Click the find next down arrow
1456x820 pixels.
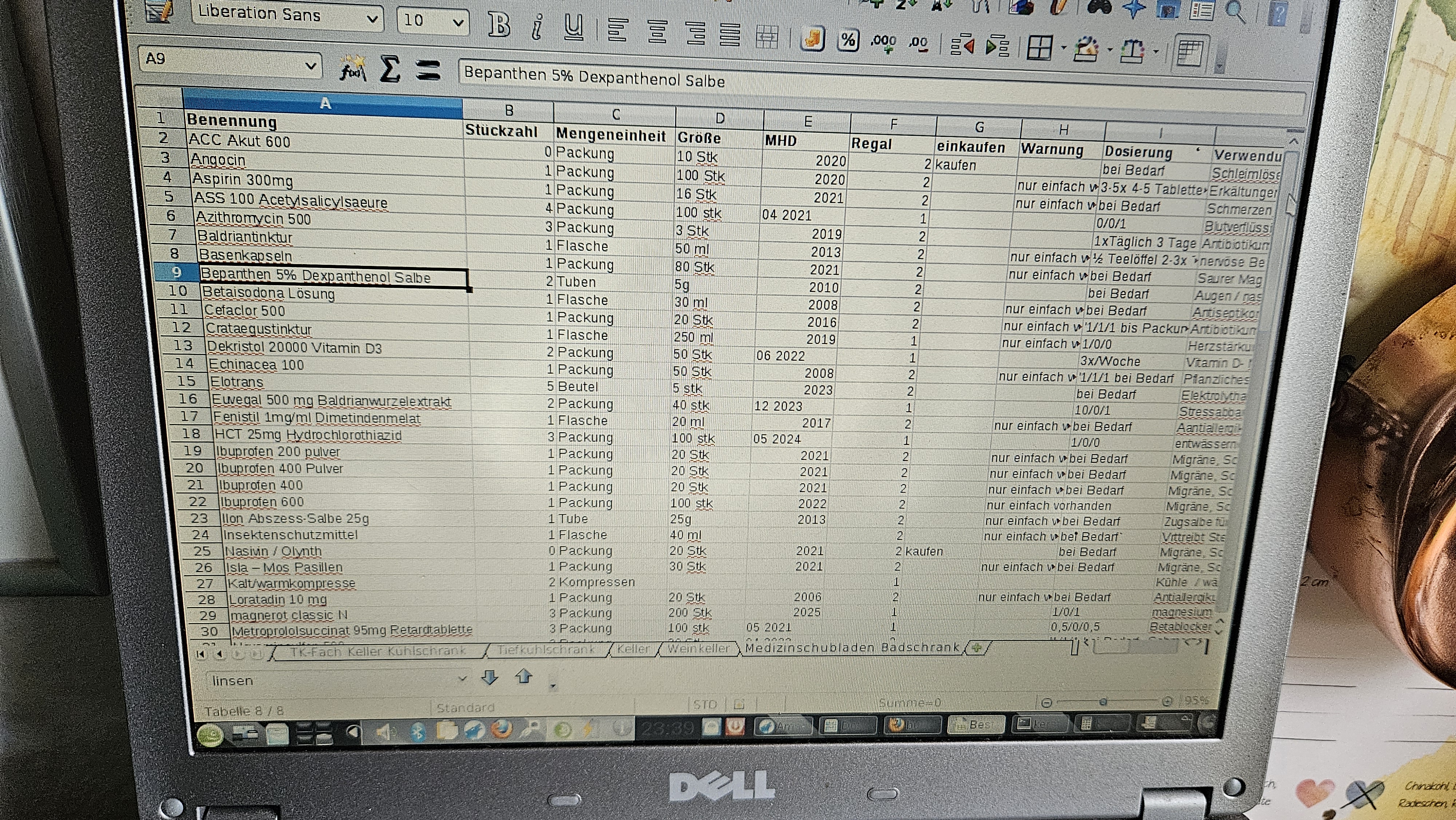tap(490, 677)
